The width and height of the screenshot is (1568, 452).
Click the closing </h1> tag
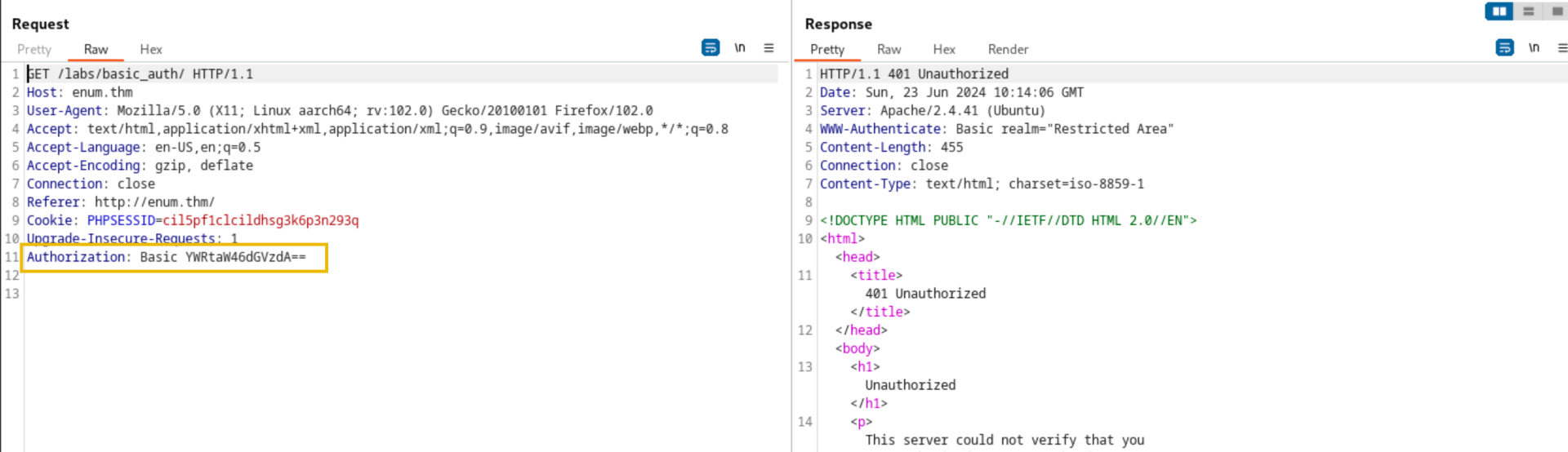click(x=869, y=403)
